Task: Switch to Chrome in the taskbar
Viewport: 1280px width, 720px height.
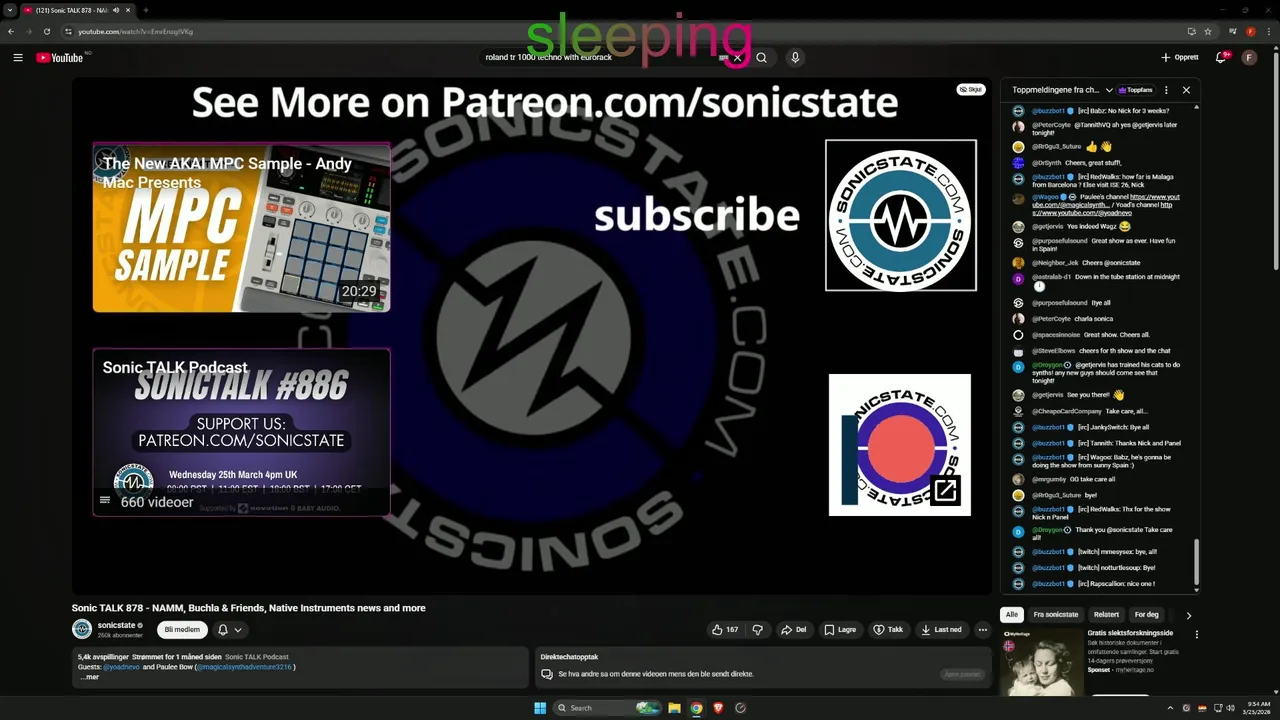Action: (696, 708)
